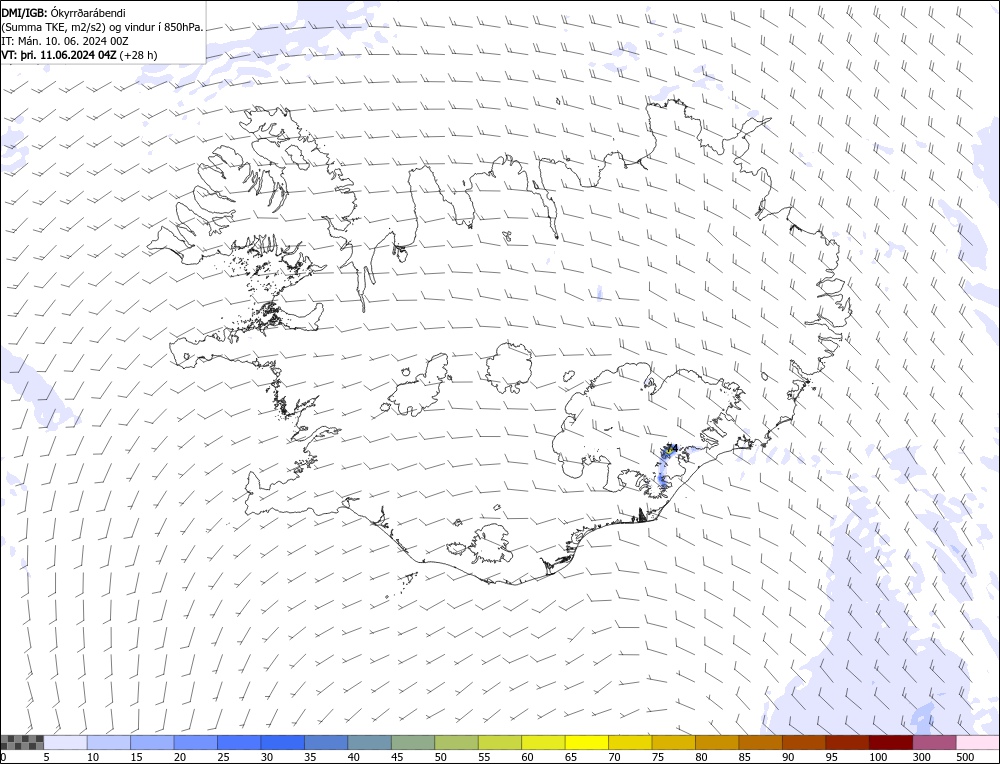Click the legend scale label '20'
Image resolution: width=1000 pixels, height=764 pixels.
180,757
